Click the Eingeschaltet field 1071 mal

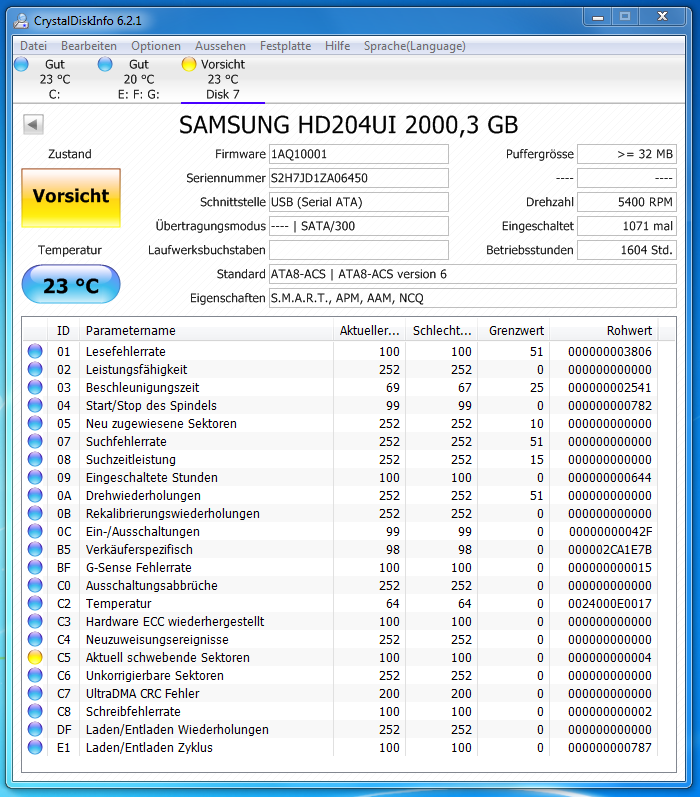pyautogui.click(x=627, y=226)
